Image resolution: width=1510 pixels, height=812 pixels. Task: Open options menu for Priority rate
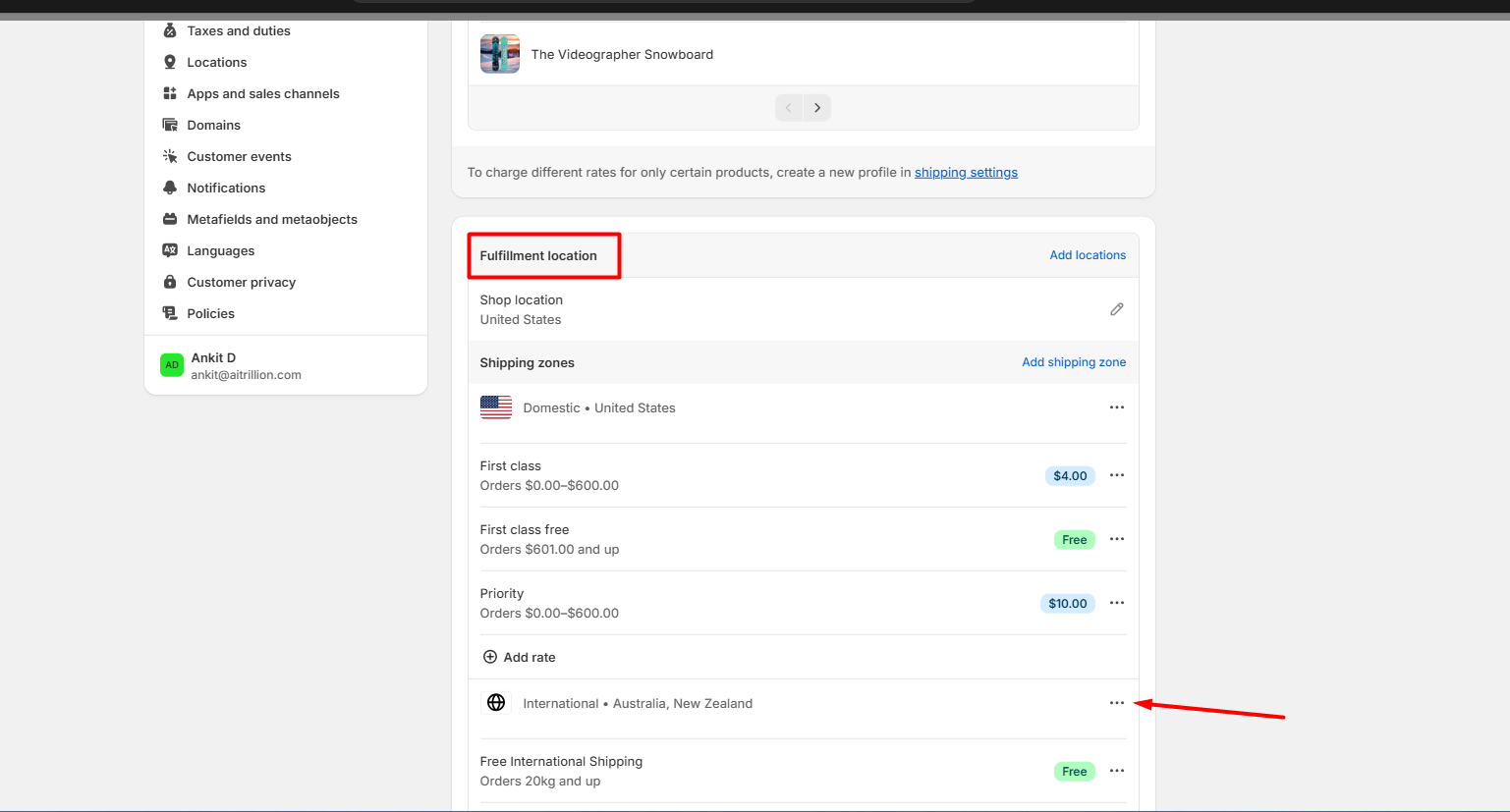click(x=1116, y=603)
